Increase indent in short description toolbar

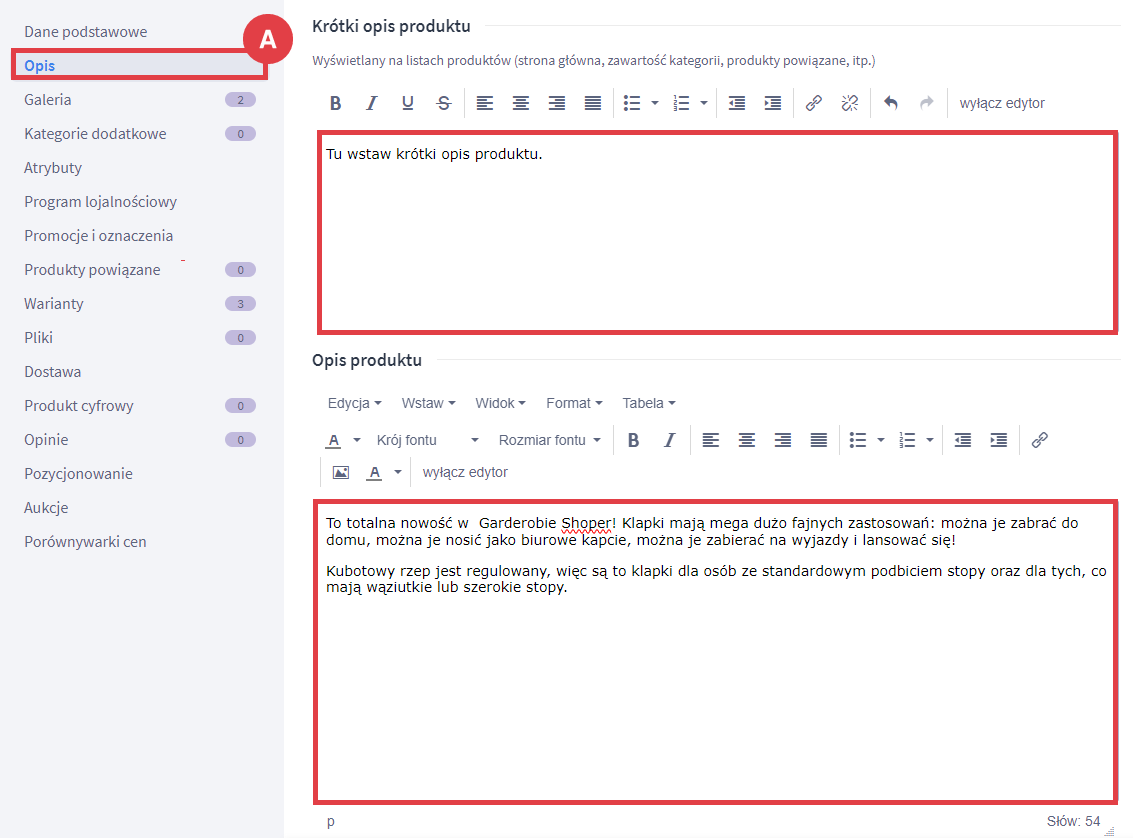pyautogui.click(x=773, y=103)
